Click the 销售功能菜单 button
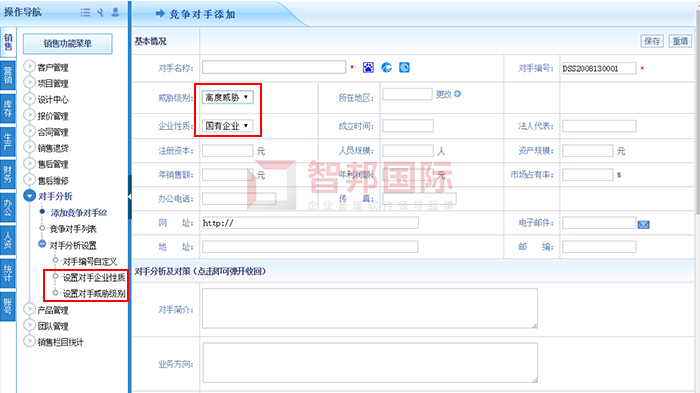Screen dimensions: 700x393 (67, 44)
